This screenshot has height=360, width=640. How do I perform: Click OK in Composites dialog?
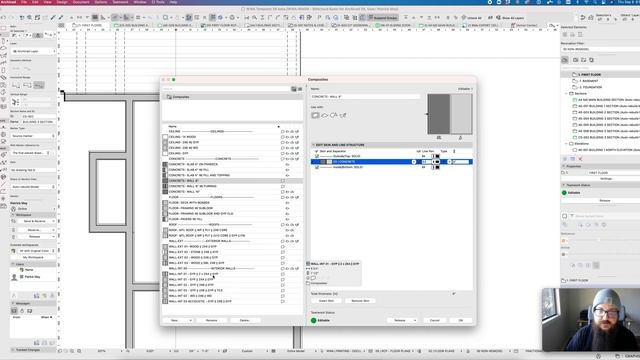[x=461, y=320]
